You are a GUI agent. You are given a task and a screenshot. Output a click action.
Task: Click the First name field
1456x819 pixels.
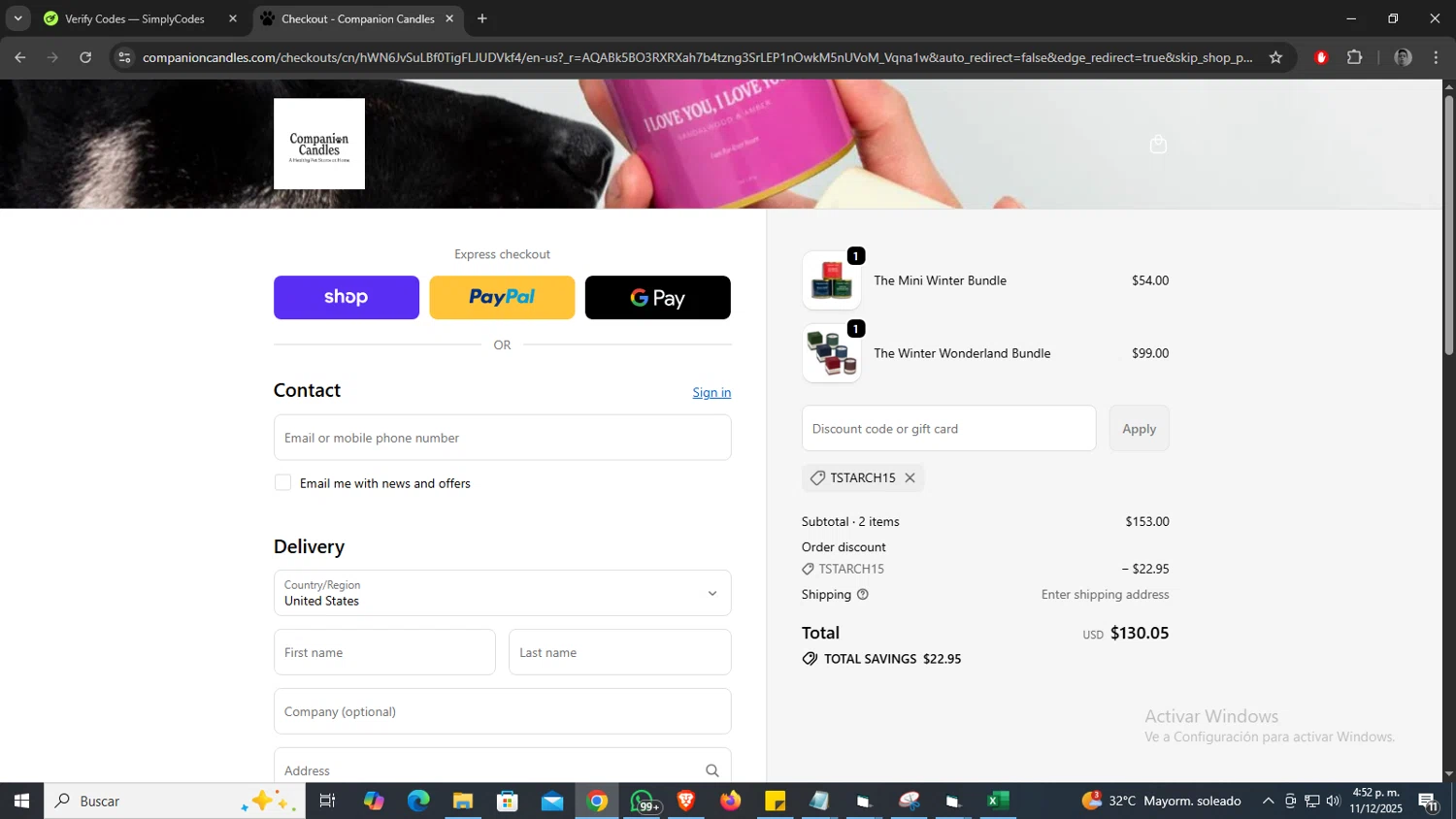point(384,652)
